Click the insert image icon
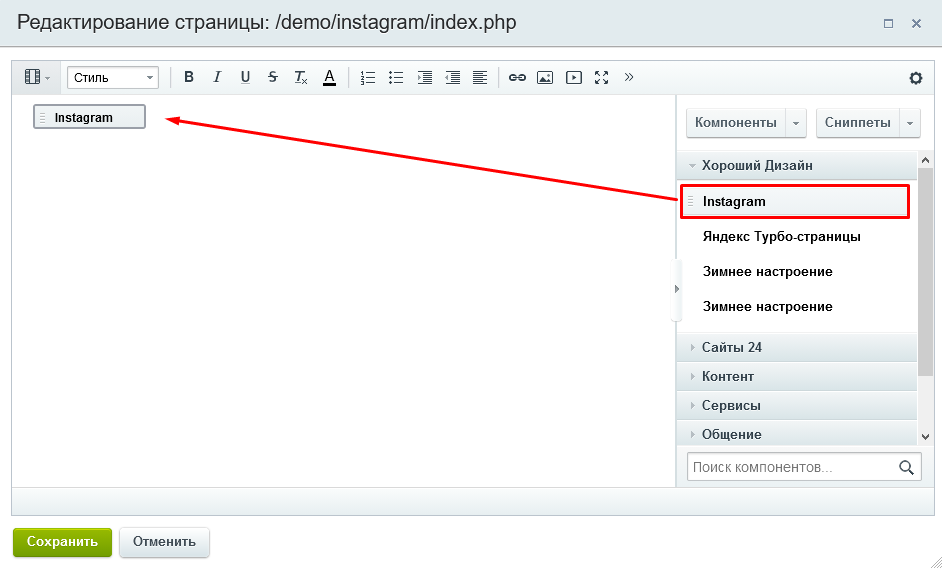This screenshot has width=942, height=569. [x=545, y=77]
